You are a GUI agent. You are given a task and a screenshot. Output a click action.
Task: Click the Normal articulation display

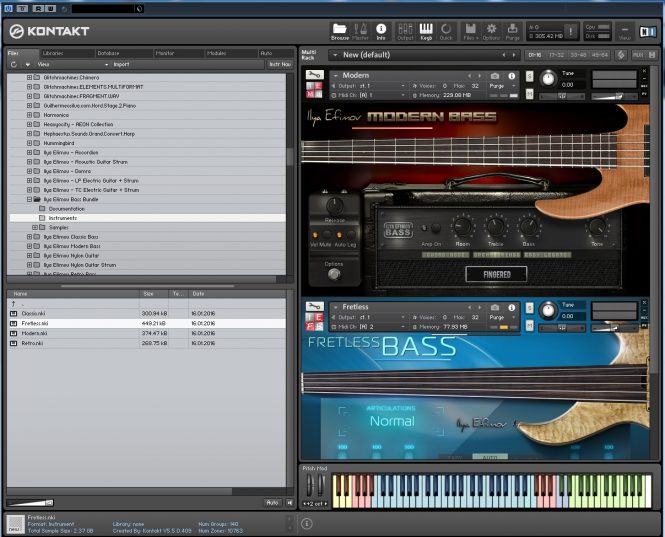392,421
